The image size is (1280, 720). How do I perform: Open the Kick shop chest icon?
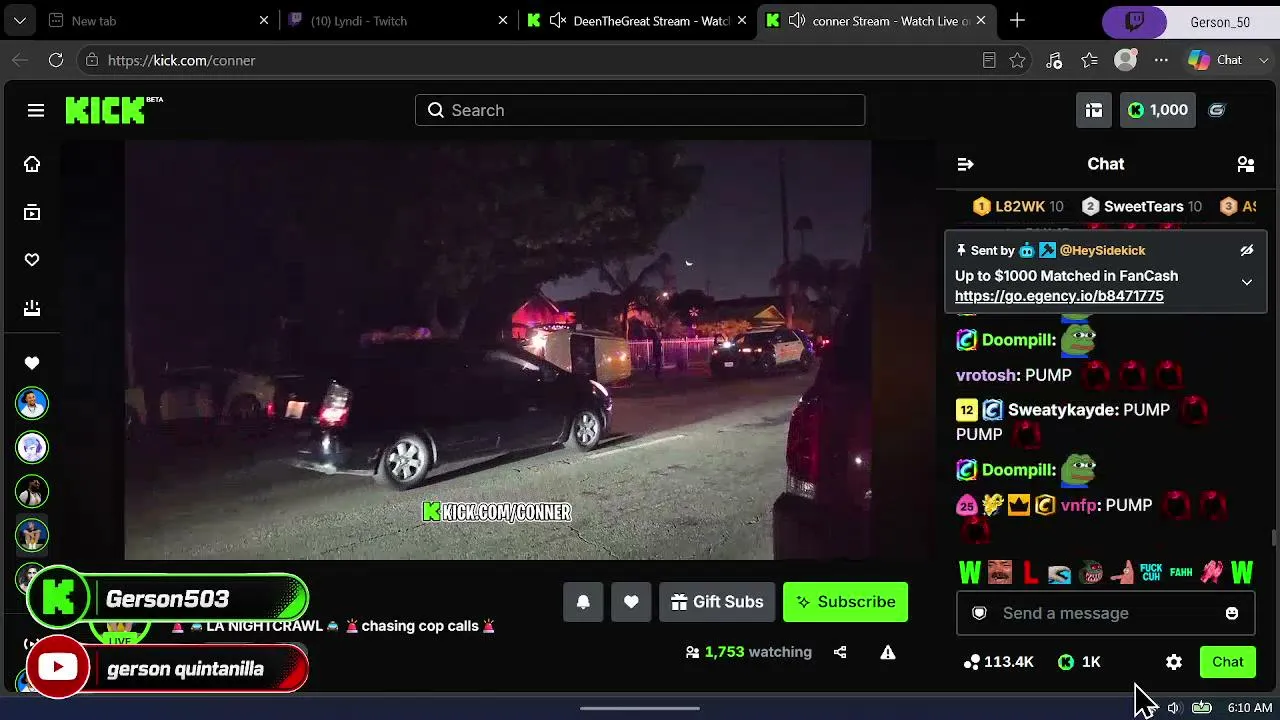click(1094, 110)
